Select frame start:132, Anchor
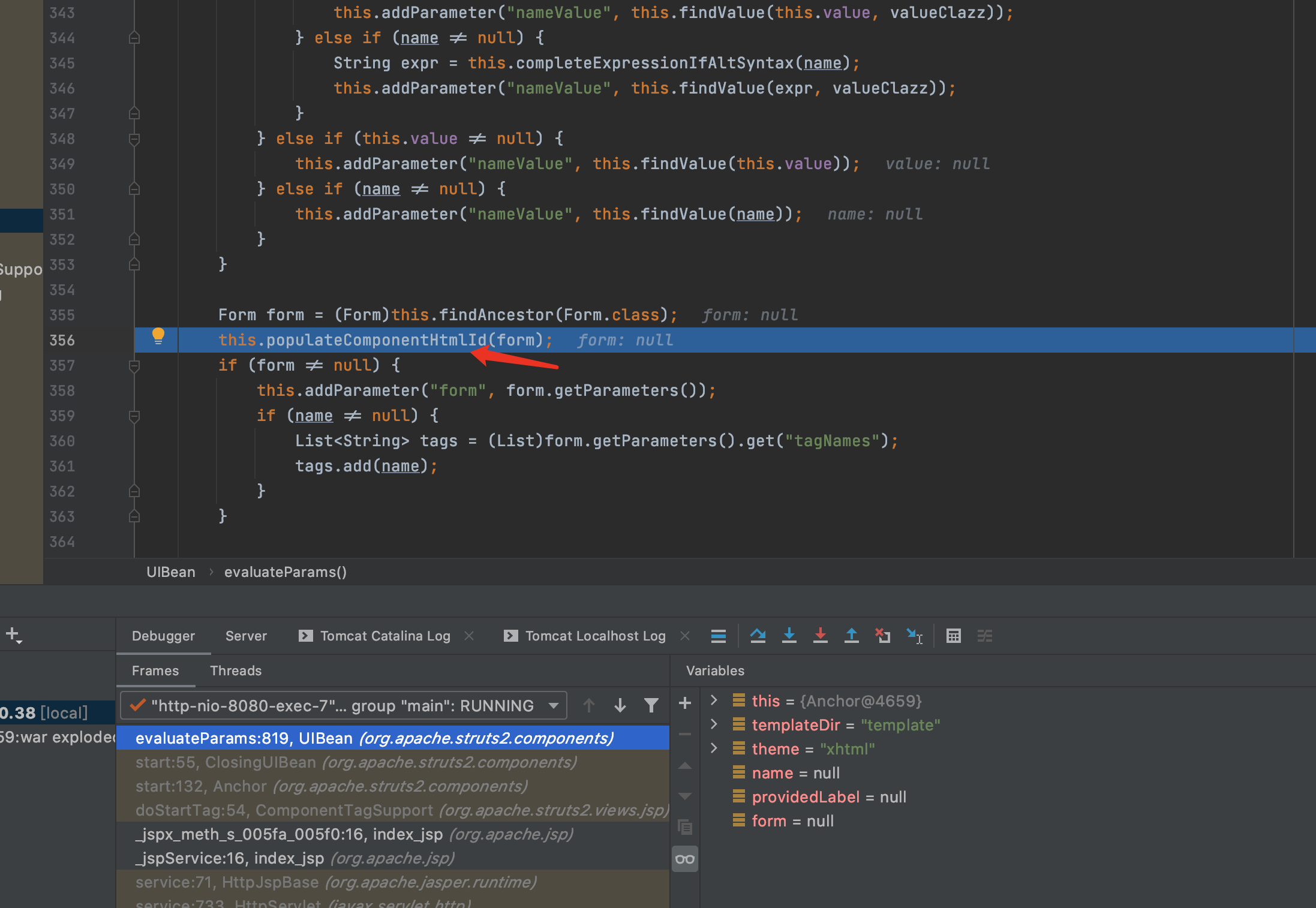The height and width of the screenshot is (908, 1316). point(393,786)
